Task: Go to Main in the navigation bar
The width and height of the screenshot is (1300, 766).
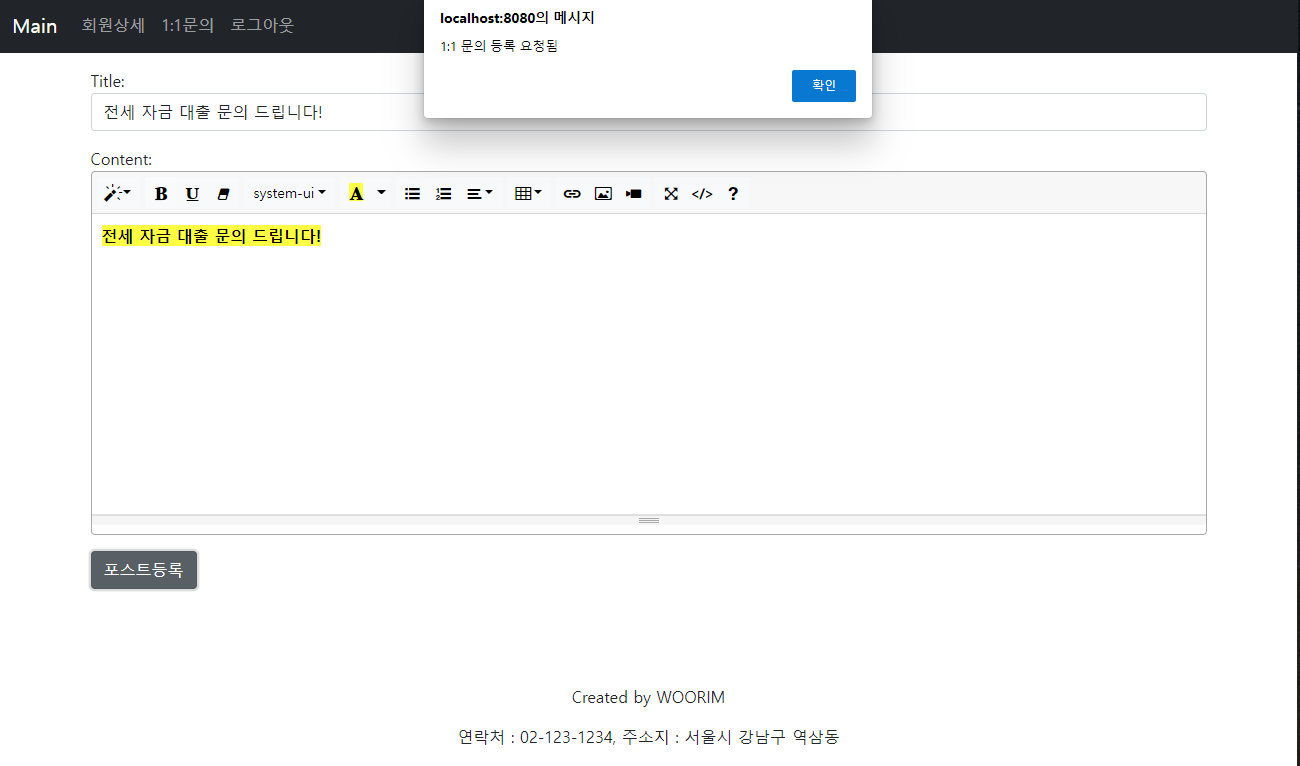Action: pos(35,26)
